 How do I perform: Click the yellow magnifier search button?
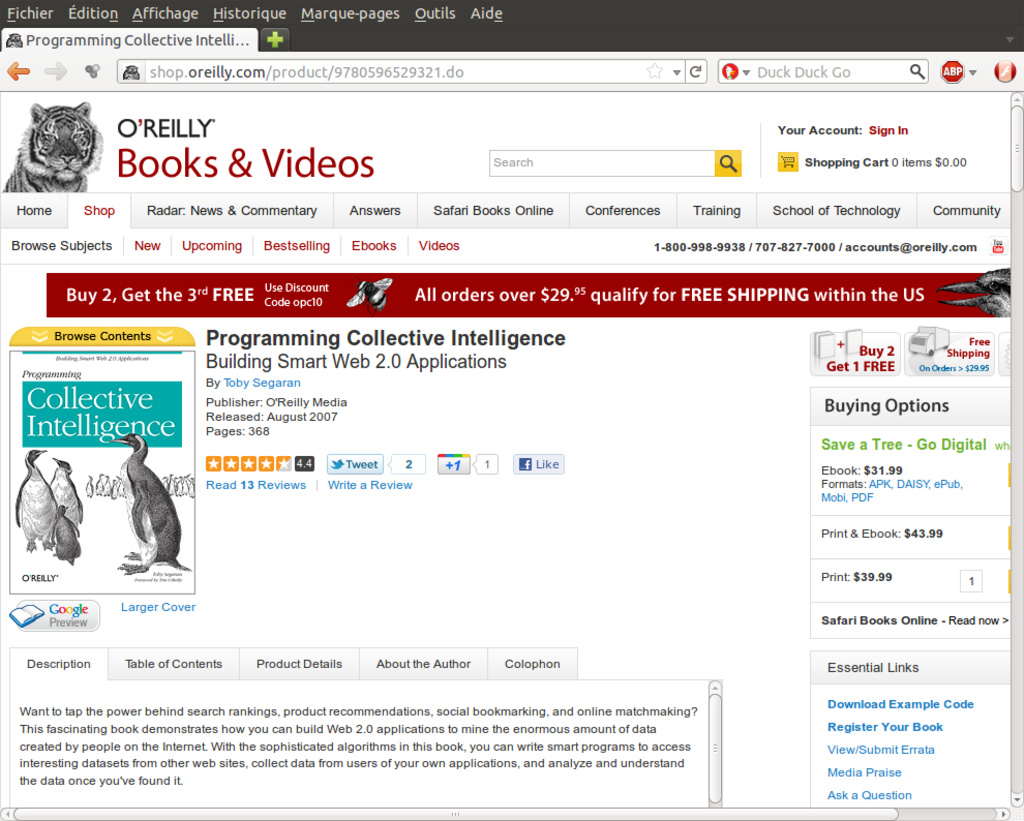728,163
